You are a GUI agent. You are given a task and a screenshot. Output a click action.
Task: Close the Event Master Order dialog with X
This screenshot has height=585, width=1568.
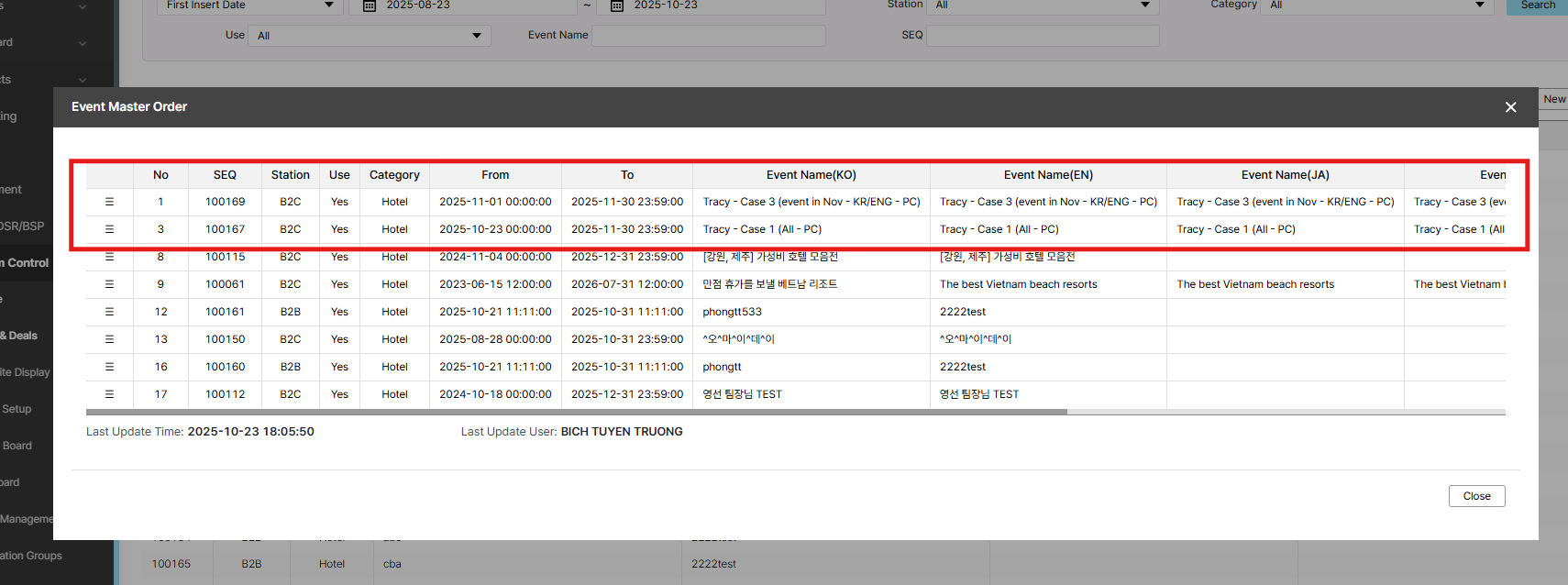pos(1510,107)
